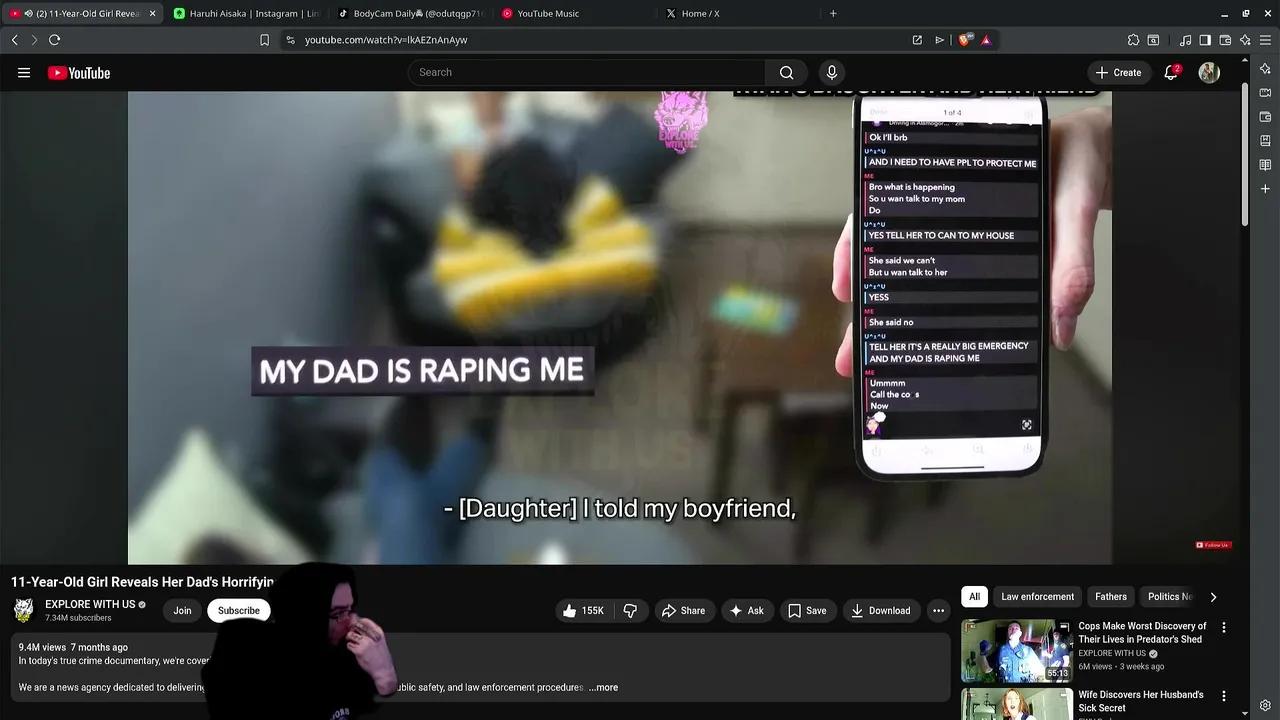This screenshot has width=1280, height=720.
Task: Open menu for Wife Discovers Her Husband's video
Action: pyautogui.click(x=1223, y=696)
